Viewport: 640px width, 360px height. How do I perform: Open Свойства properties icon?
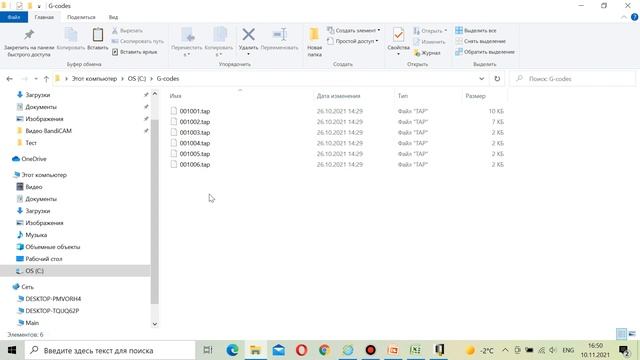[x=398, y=35]
